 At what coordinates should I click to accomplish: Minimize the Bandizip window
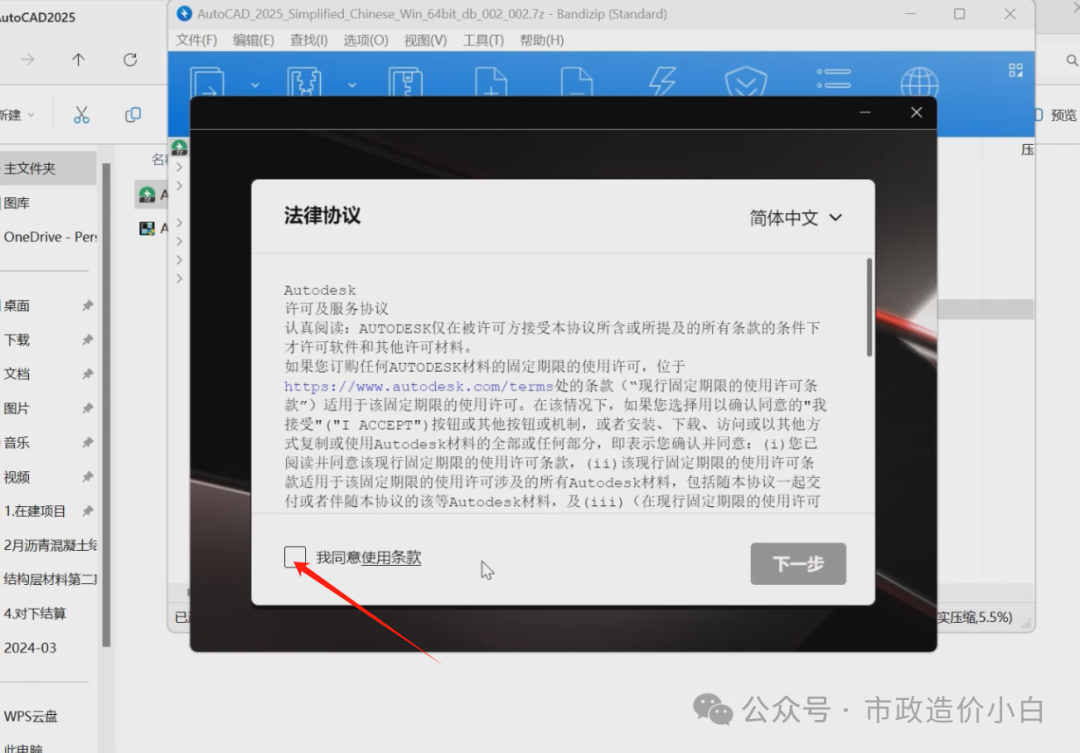[x=910, y=14]
